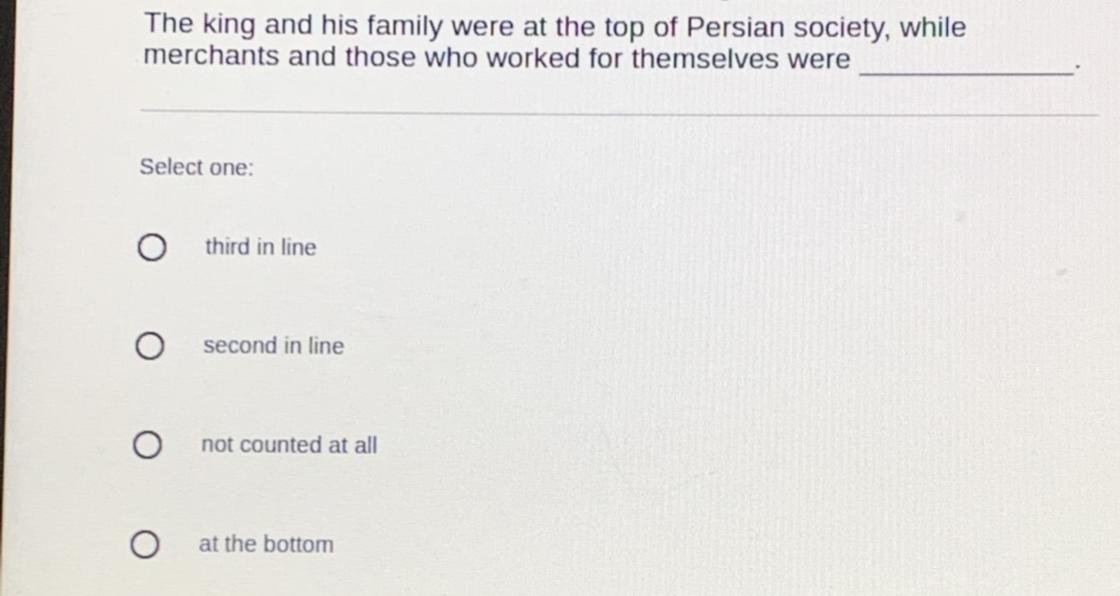Image resolution: width=1120 pixels, height=596 pixels.
Task: Click the word 'while' ending the first line
Action: pyautogui.click(x=933, y=27)
